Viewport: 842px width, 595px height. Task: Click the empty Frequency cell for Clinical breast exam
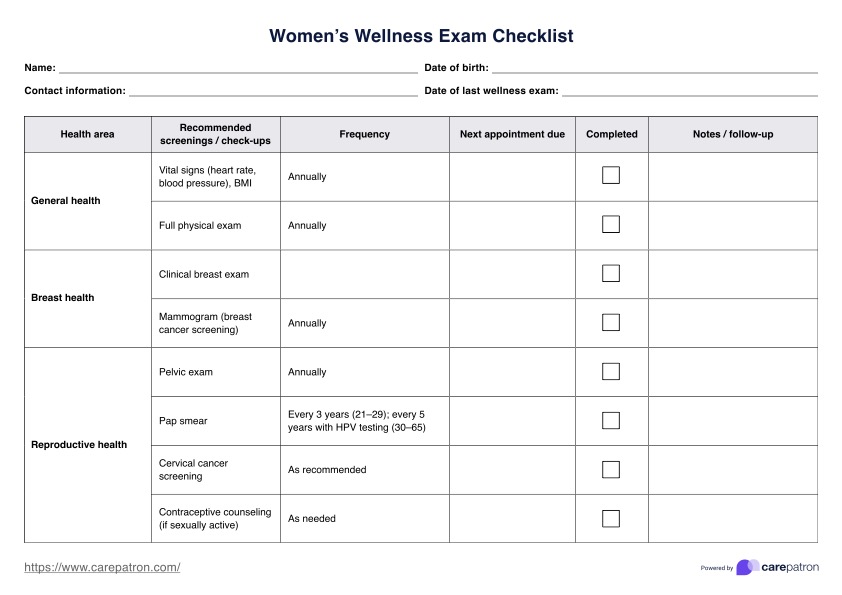click(364, 274)
